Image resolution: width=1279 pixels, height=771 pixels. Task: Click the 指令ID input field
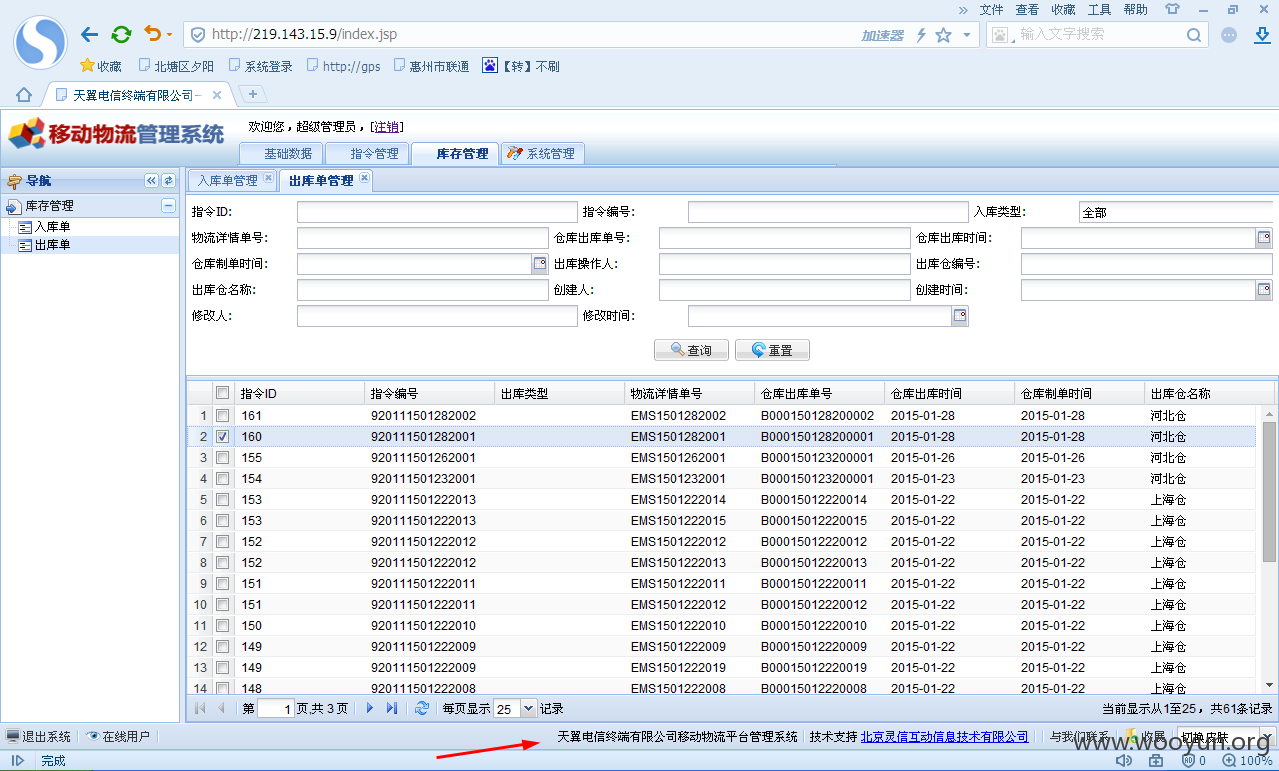click(437, 212)
